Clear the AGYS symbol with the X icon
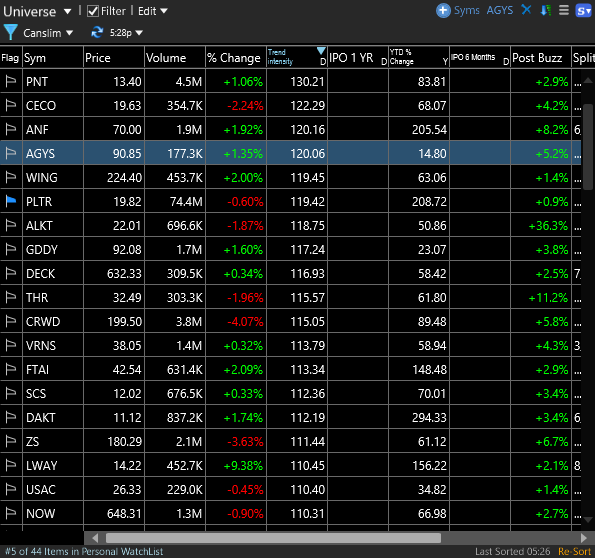This screenshot has height=558, width=595. pyautogui.click(x=526, y=10)
